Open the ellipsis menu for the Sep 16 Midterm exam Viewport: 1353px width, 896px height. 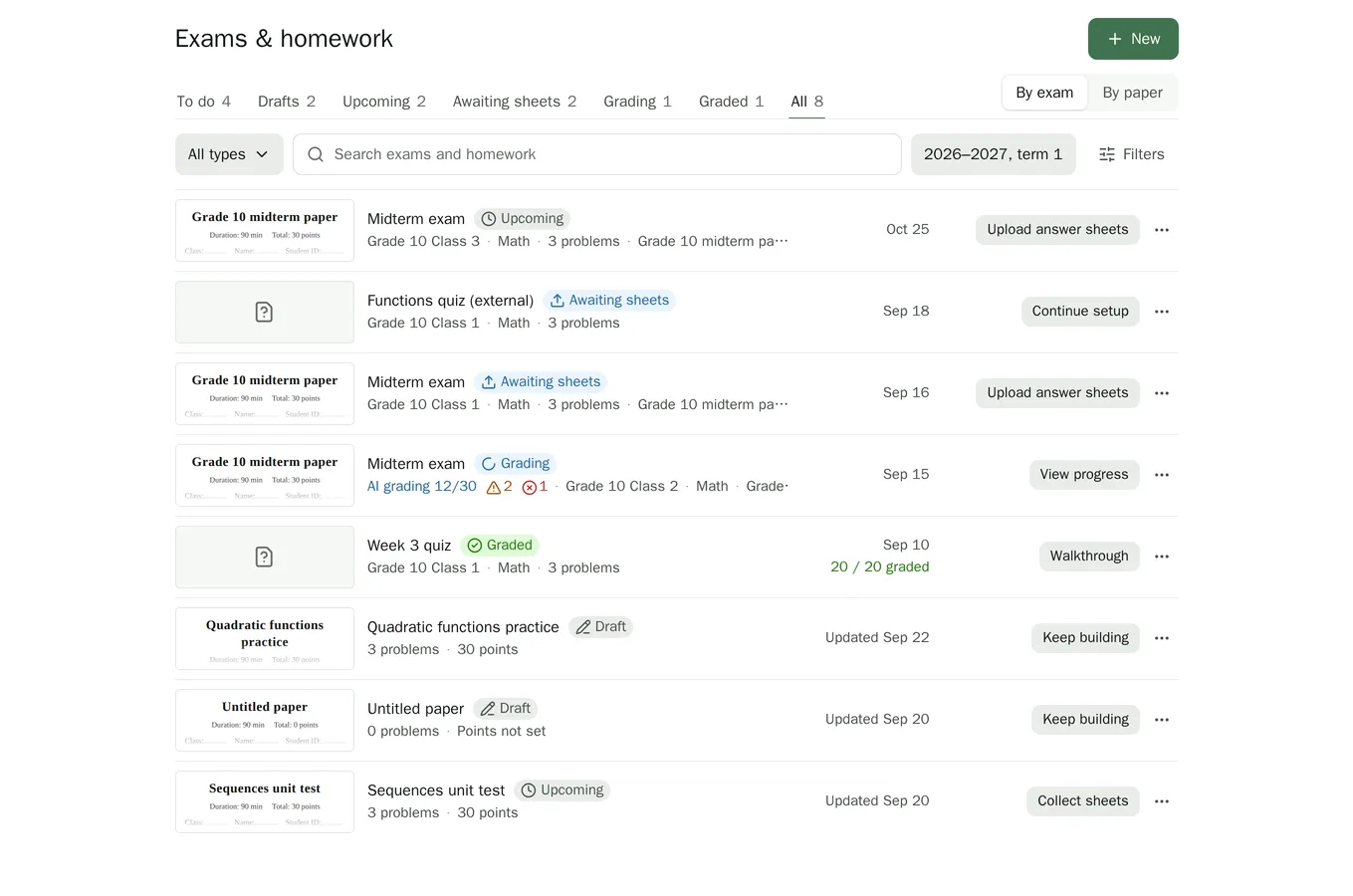pos(1162,393)
